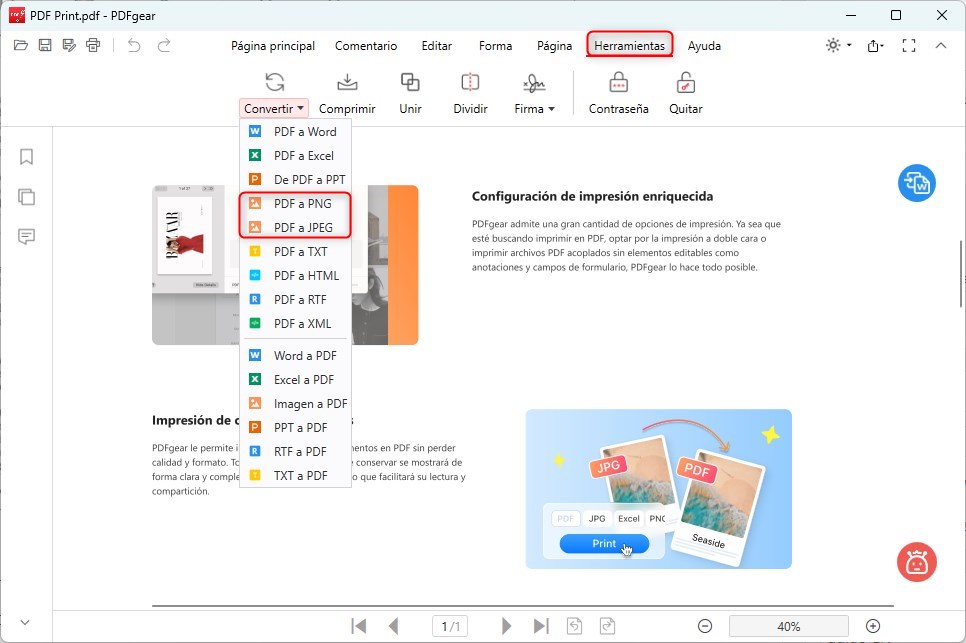Open the Convertir dropdown
This screenshot has height=643, width=966.
274,108
